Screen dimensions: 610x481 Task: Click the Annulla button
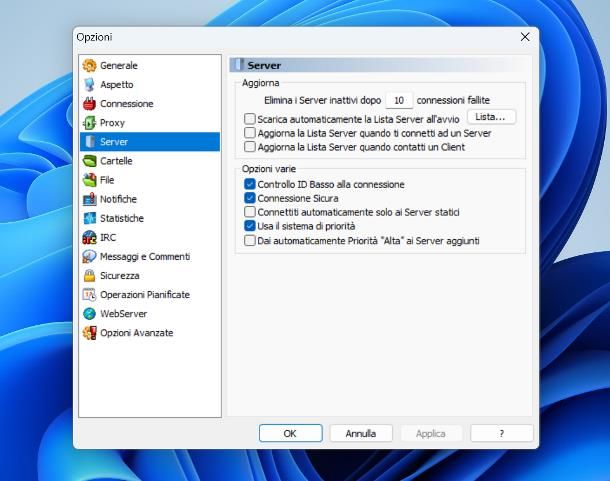pyautogui.click(x=361, y=434)
